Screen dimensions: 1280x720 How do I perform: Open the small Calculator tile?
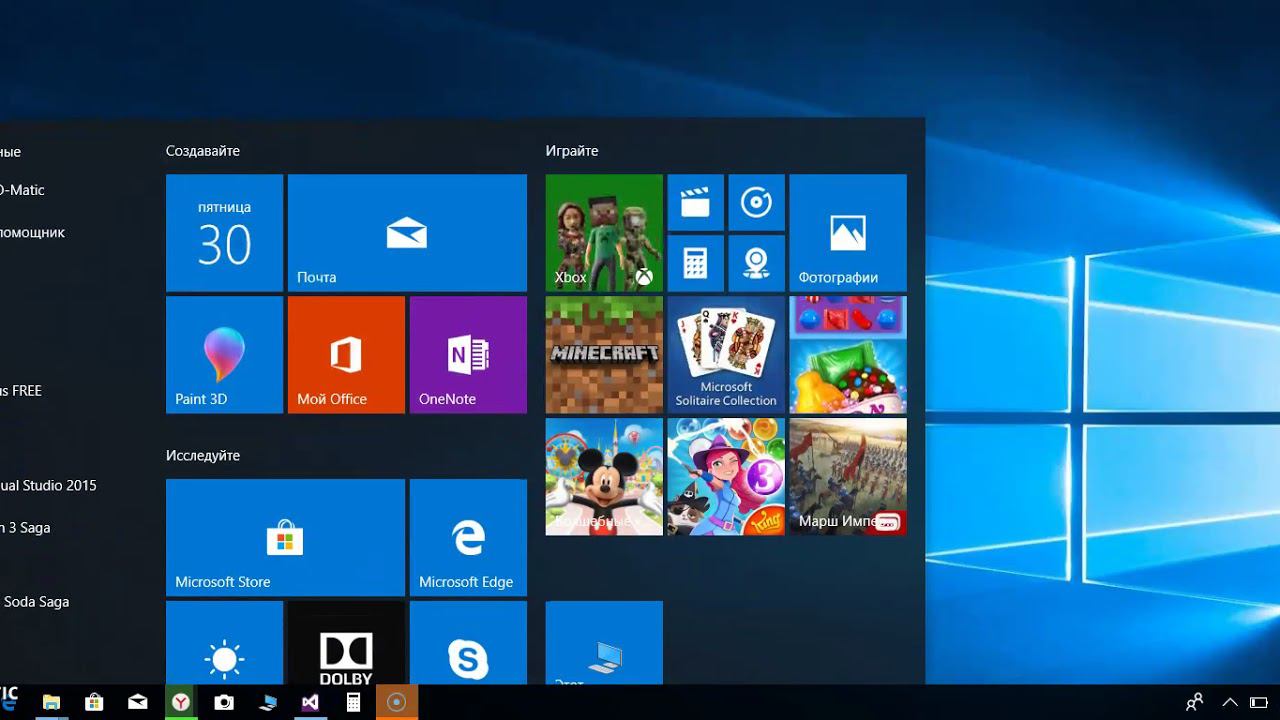click(695, 264)
